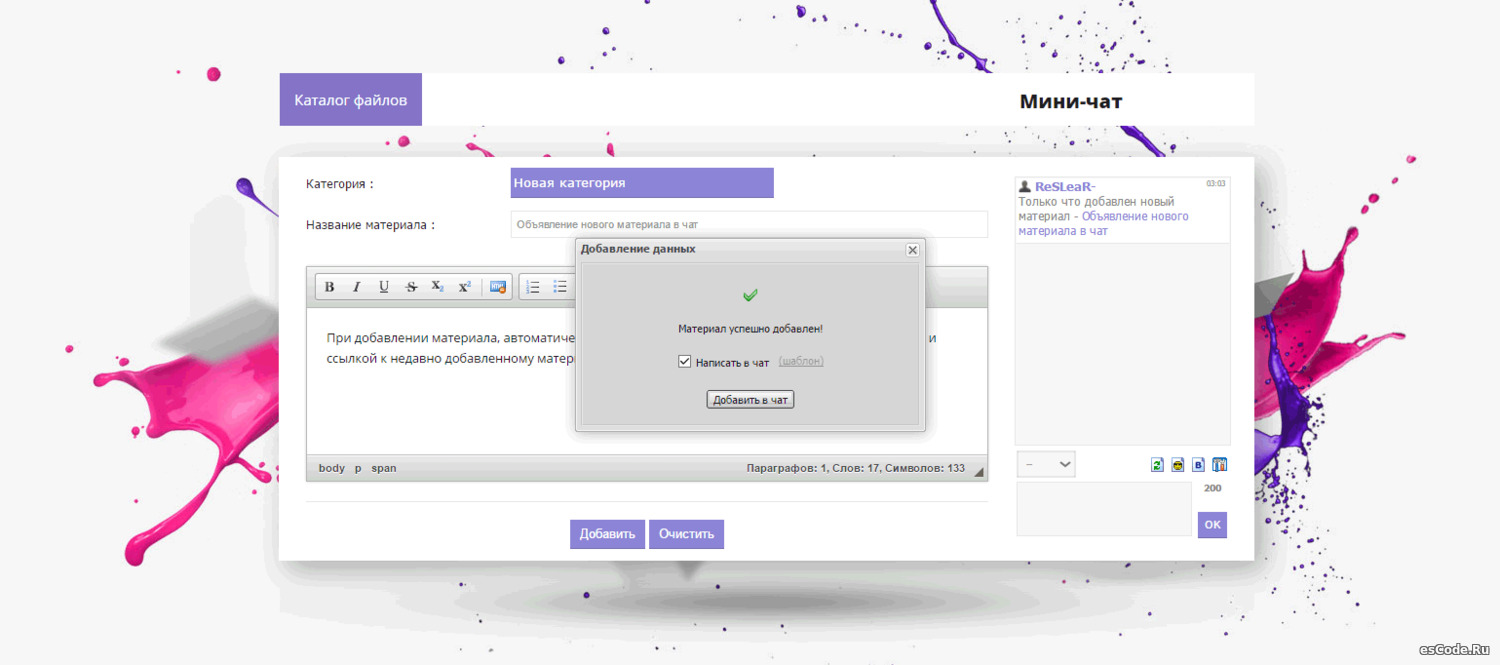Apply italic formatting in editor toolbar
The height and width of the screenshot is (665, 1500).
point(356,287)
